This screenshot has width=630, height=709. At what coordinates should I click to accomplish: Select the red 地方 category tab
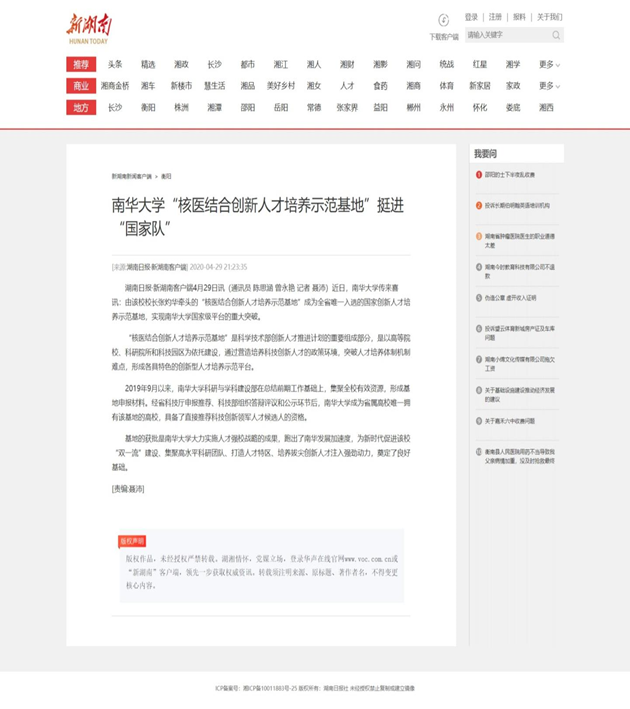pos(81,107)
